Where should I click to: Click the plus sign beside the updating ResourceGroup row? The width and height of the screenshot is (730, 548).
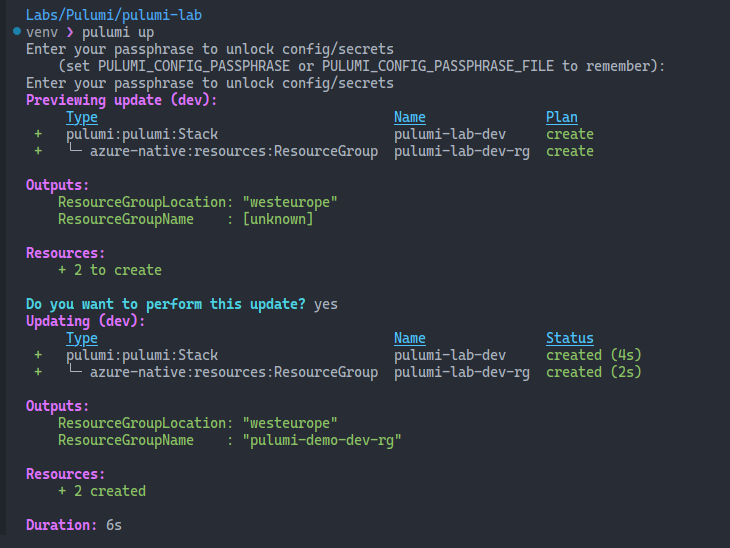coord(38,372)
